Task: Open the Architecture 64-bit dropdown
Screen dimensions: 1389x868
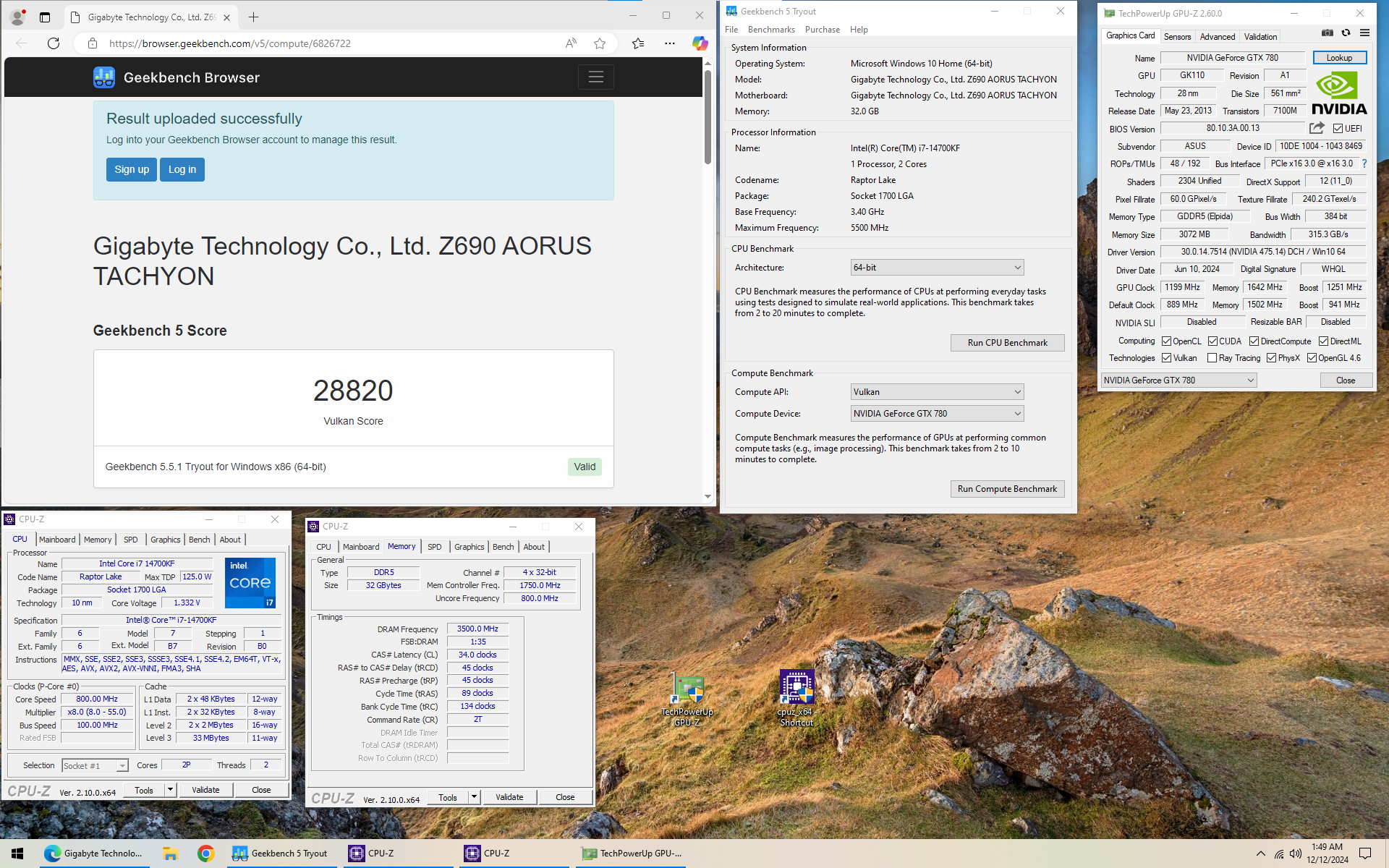Action: [937, 268]
